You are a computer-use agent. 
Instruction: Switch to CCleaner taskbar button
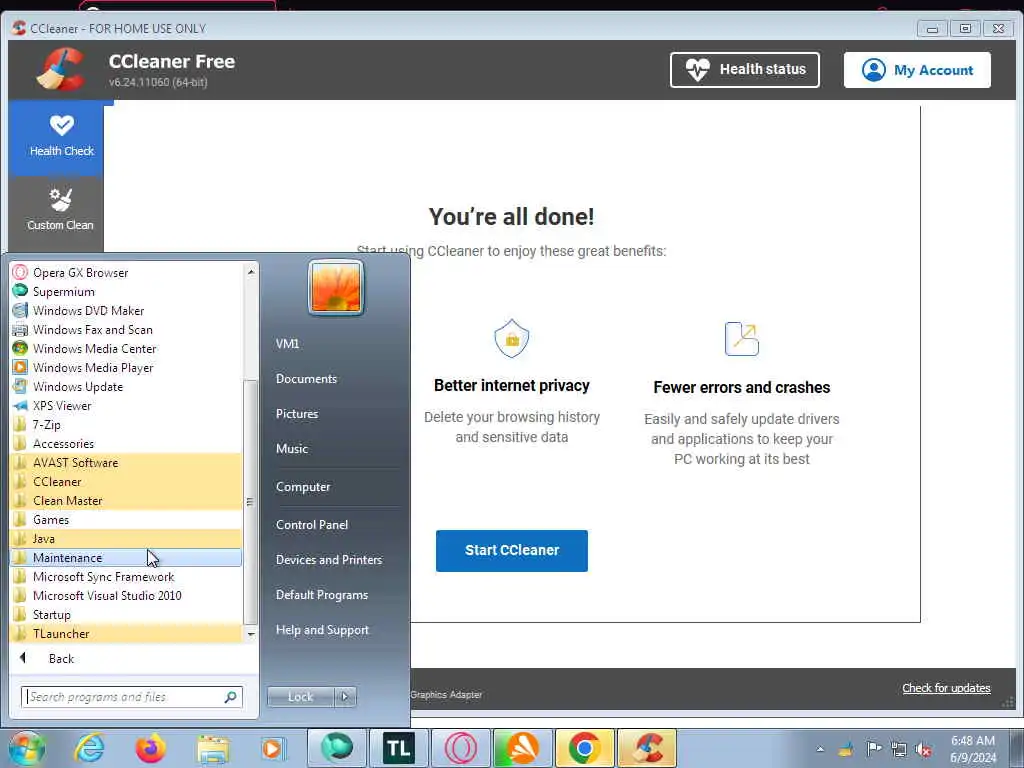click(647, 748)
